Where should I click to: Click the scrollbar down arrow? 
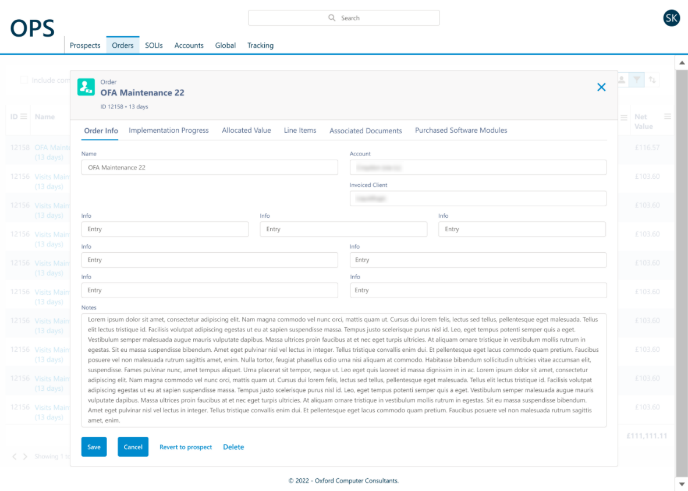[682, 484]
